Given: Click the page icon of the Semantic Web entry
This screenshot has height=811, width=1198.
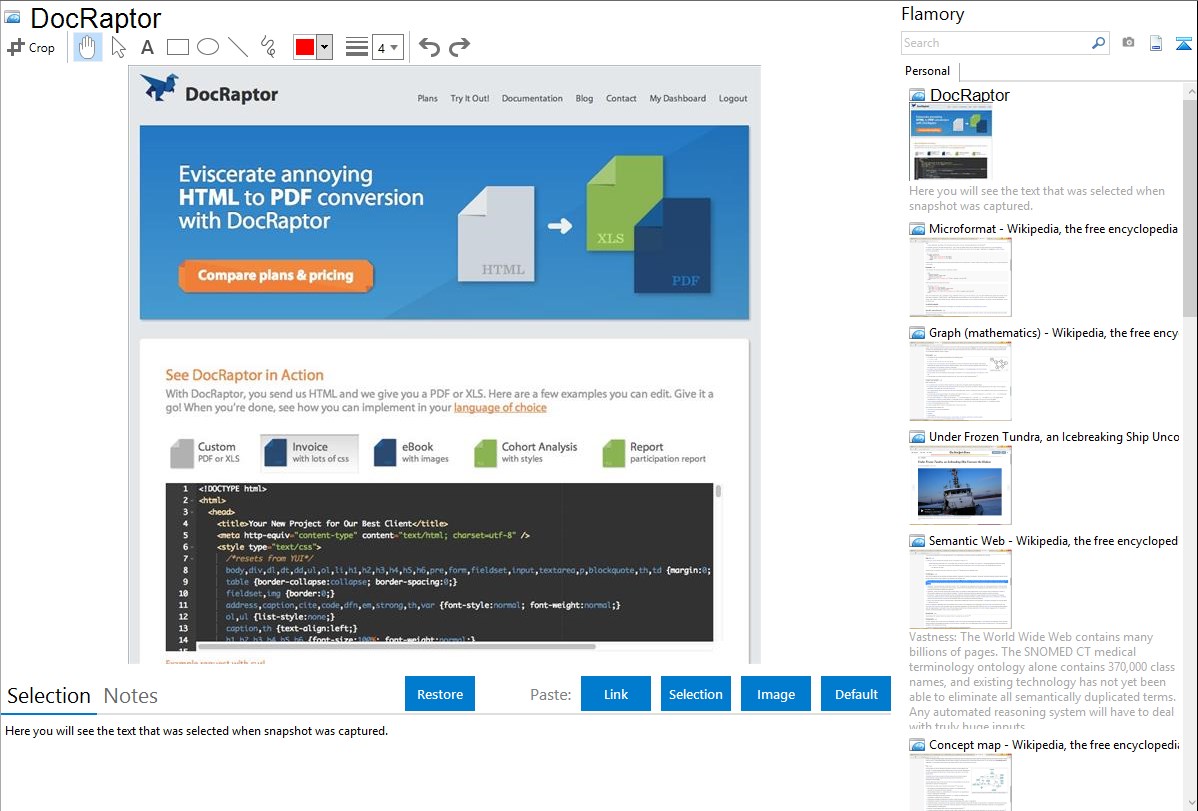Looking at the screenshot, I should click(x=917, y=541).
